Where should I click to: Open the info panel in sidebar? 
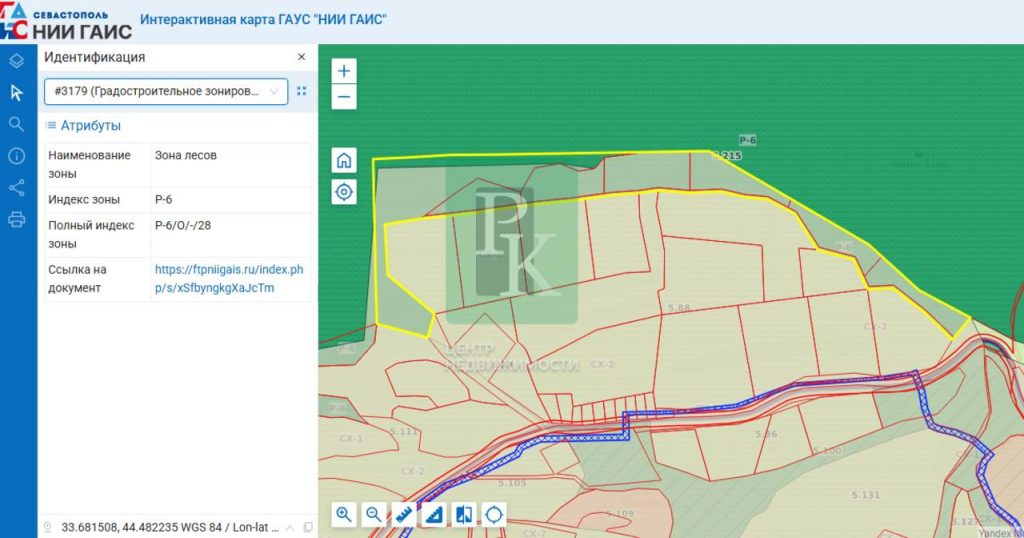16,156
